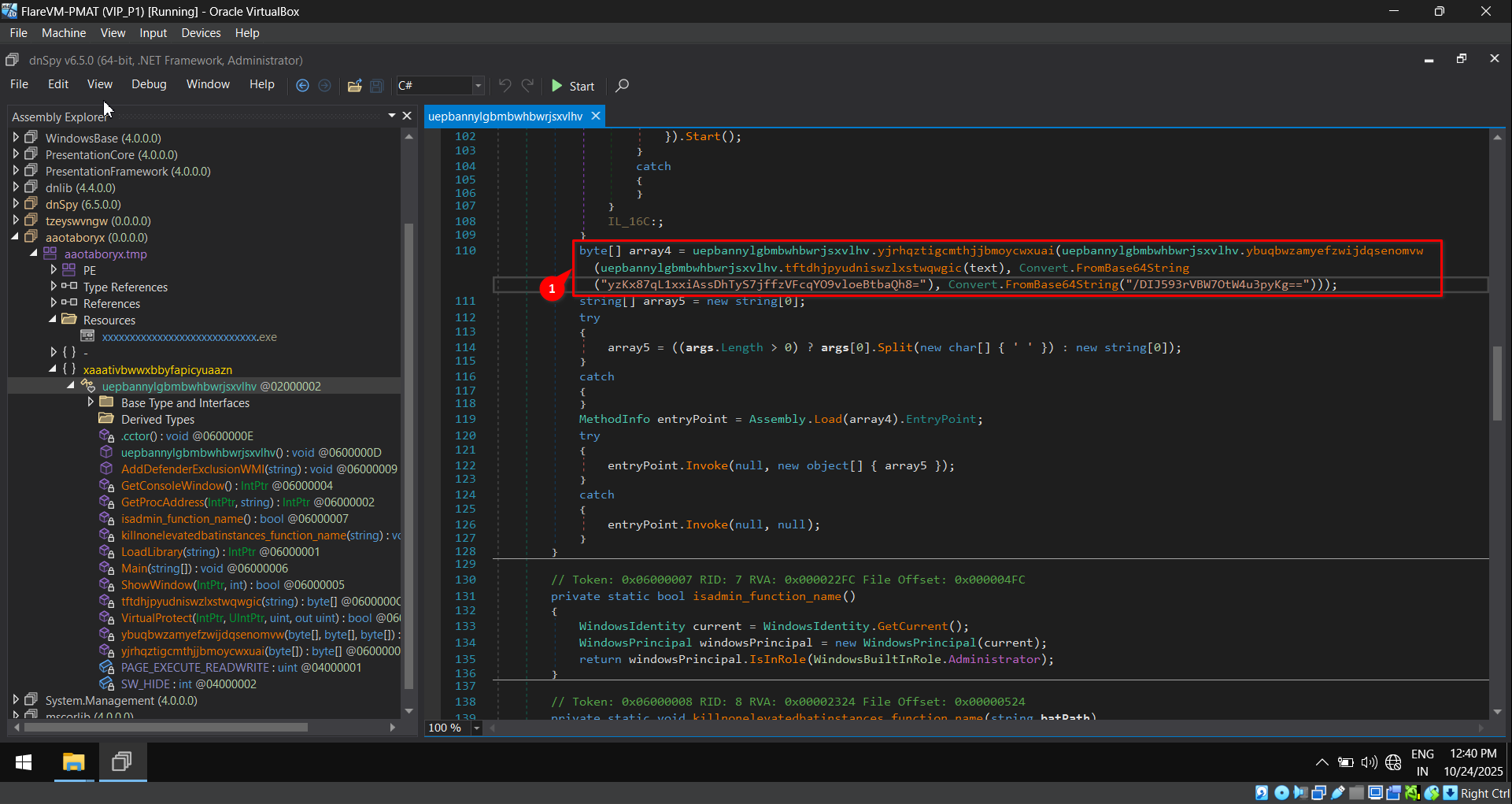Screen dimensions: 1512x804
Task: Collapse the Resources folder node
Action: [x=53, y=320]
